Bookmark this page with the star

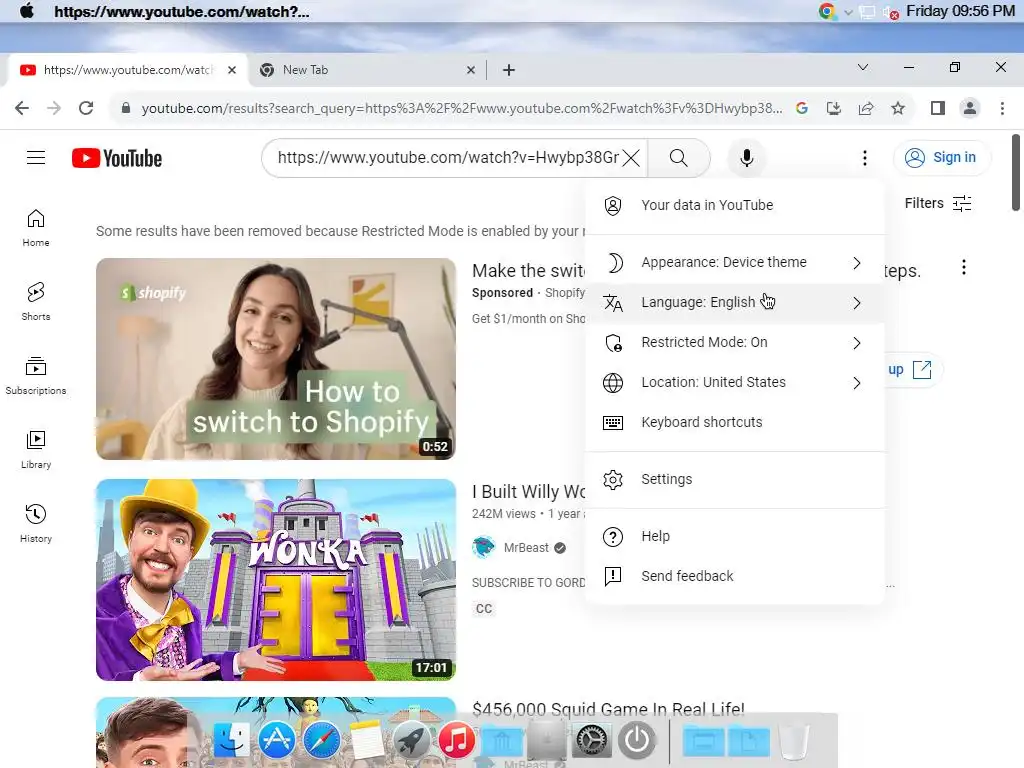click(x=898, y=108)
